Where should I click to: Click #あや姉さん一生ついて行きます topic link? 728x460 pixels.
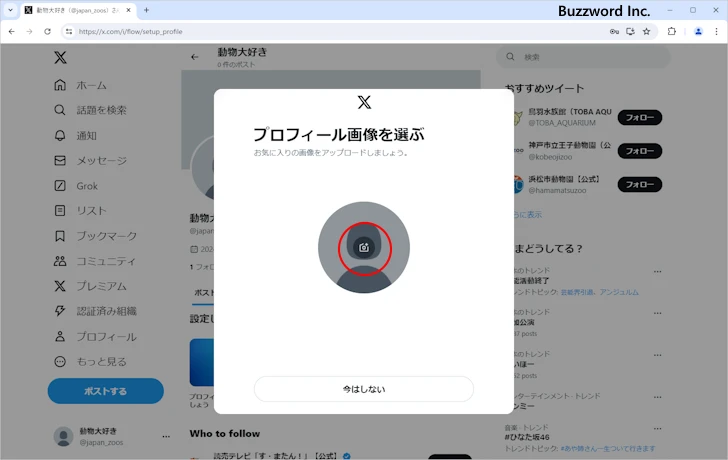pyautogui.click(x=608, y=448)
